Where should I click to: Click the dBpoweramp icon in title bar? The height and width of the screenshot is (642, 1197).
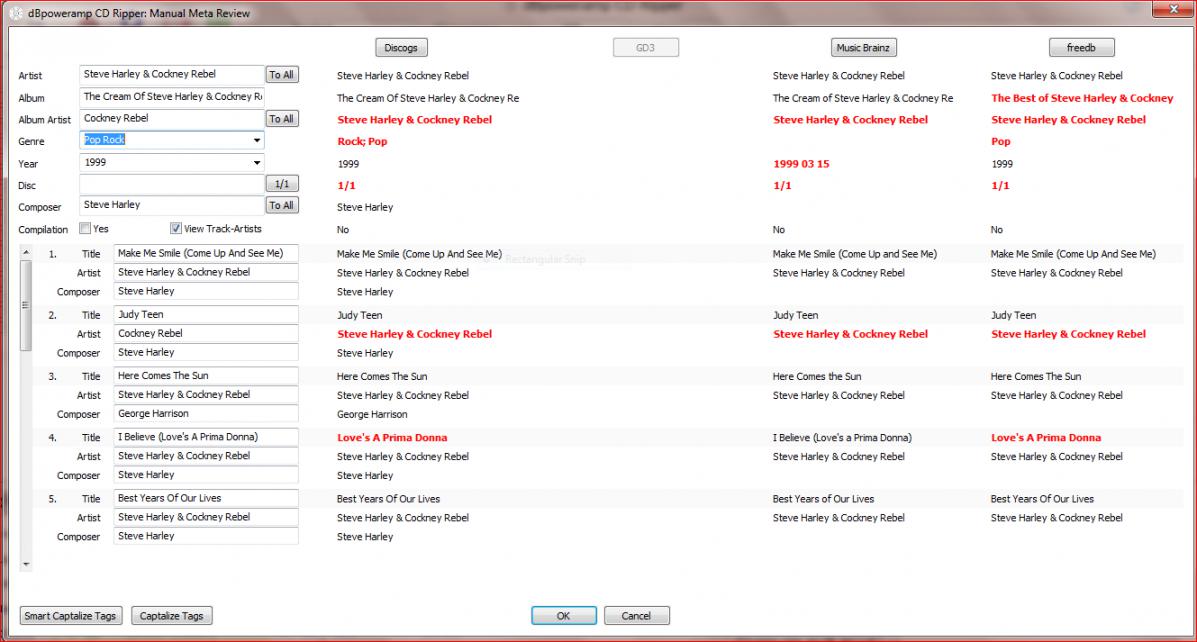[x=14, y=13]
